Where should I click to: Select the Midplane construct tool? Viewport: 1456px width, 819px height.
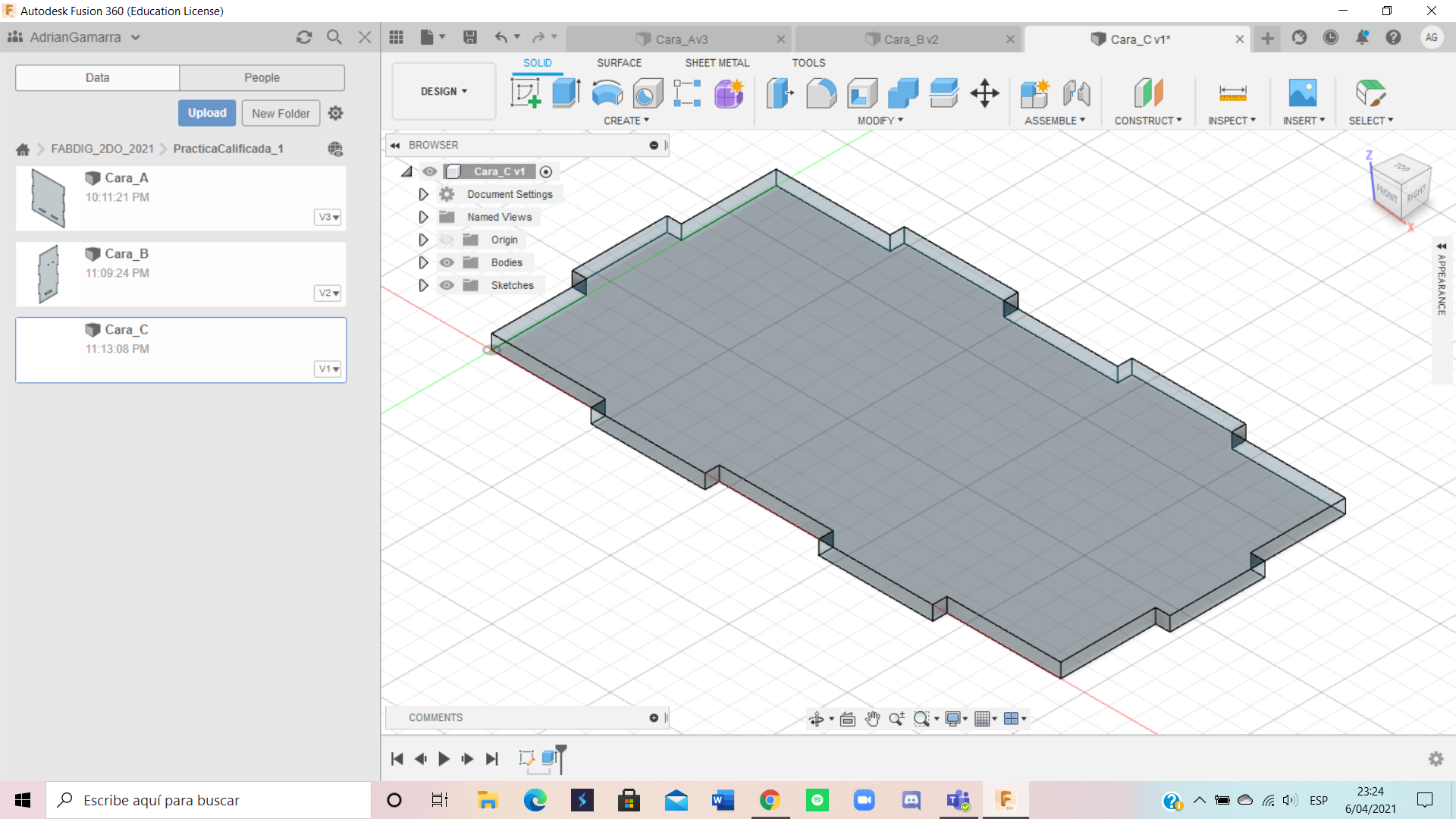coord(1148,93)
